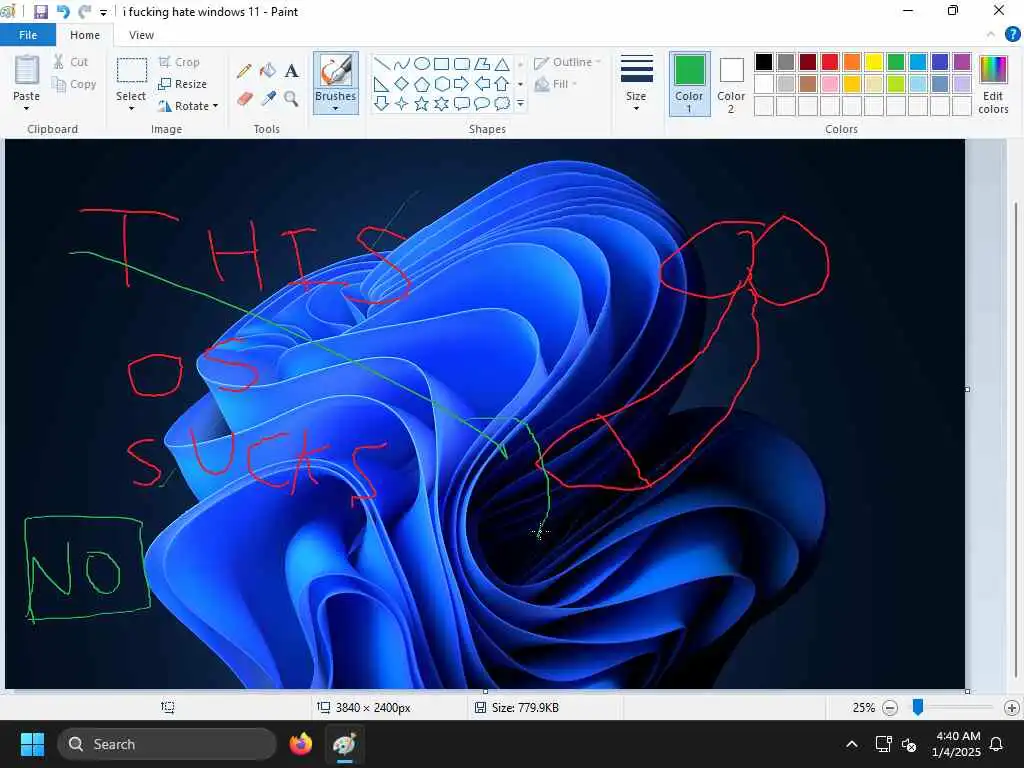1024x768 pixels.
Task: Choose the Left arrow shape
Action: [x=482, y=84]
